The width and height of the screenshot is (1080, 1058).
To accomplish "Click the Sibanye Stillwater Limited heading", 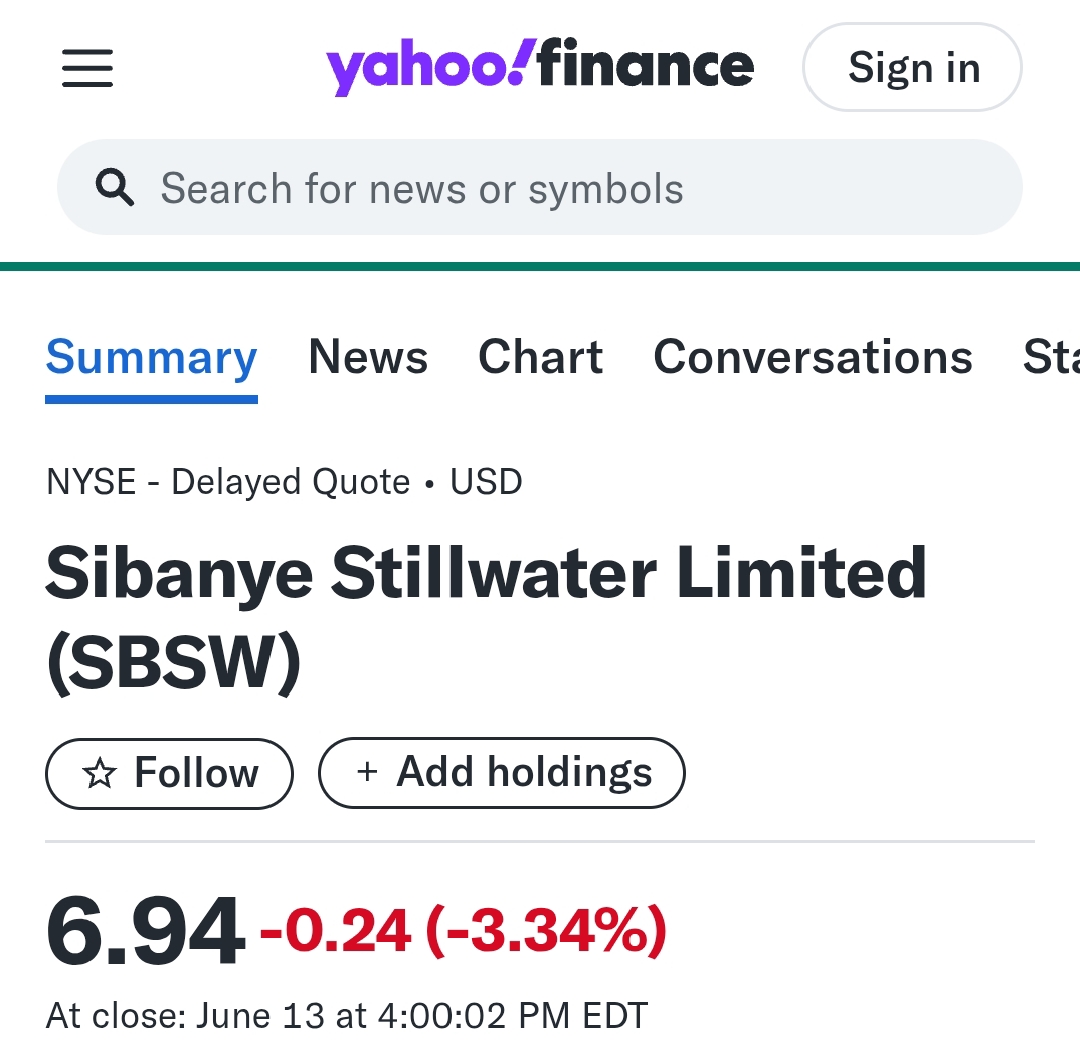I will 486,616.
